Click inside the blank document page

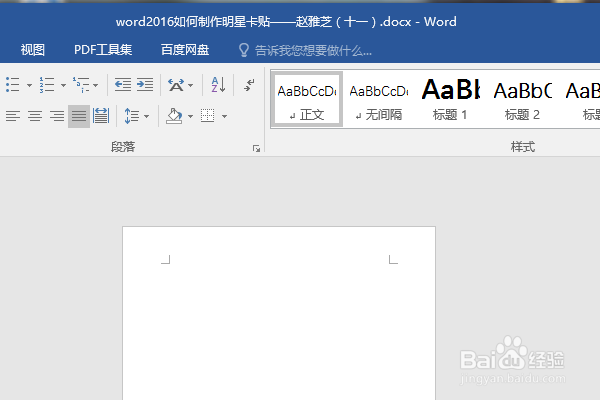279,314
